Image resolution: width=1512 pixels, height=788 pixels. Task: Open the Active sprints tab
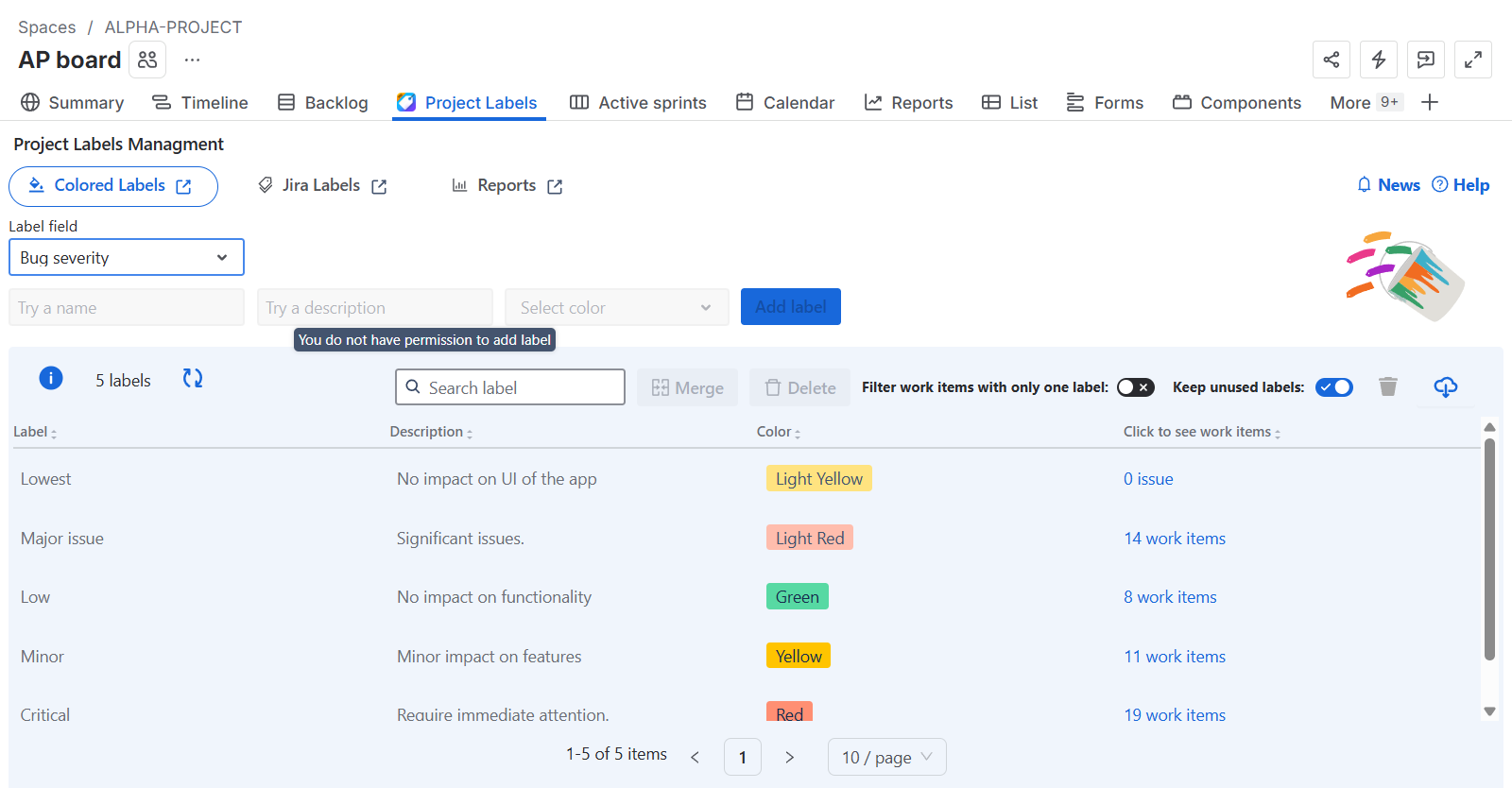pyautogui.click(x=638, y=102)
